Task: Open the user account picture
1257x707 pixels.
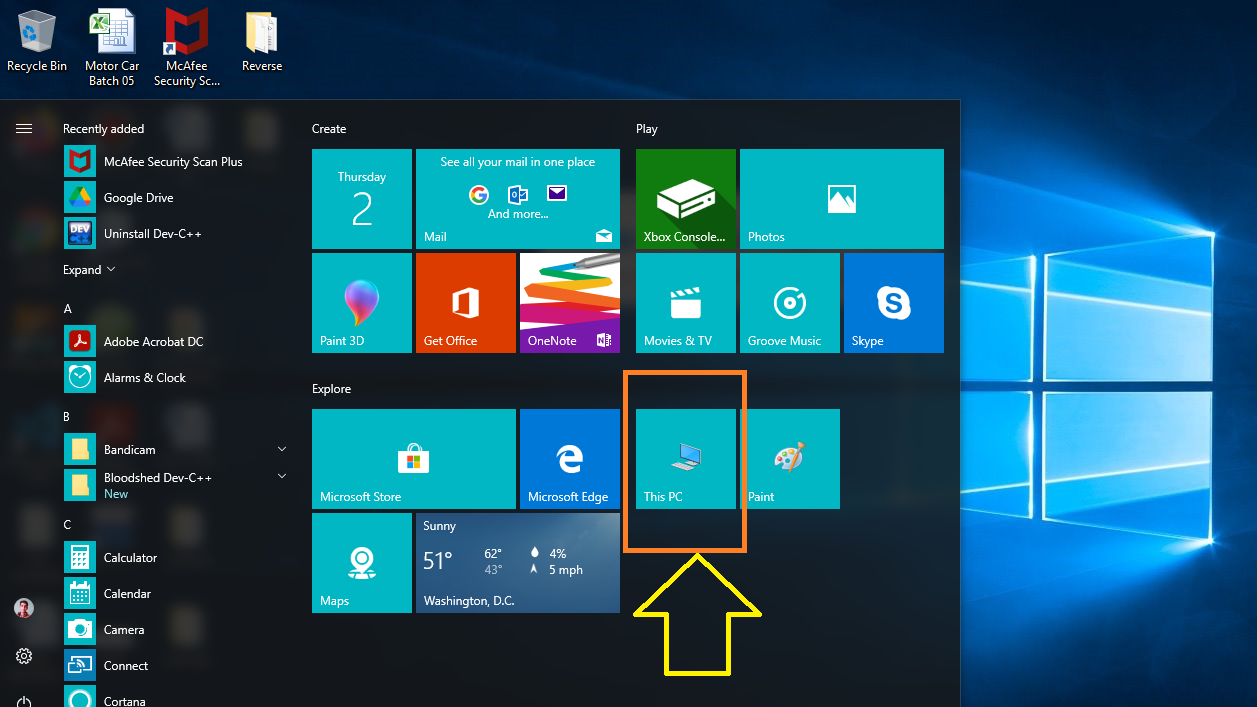Action: (x=24, y=608)
